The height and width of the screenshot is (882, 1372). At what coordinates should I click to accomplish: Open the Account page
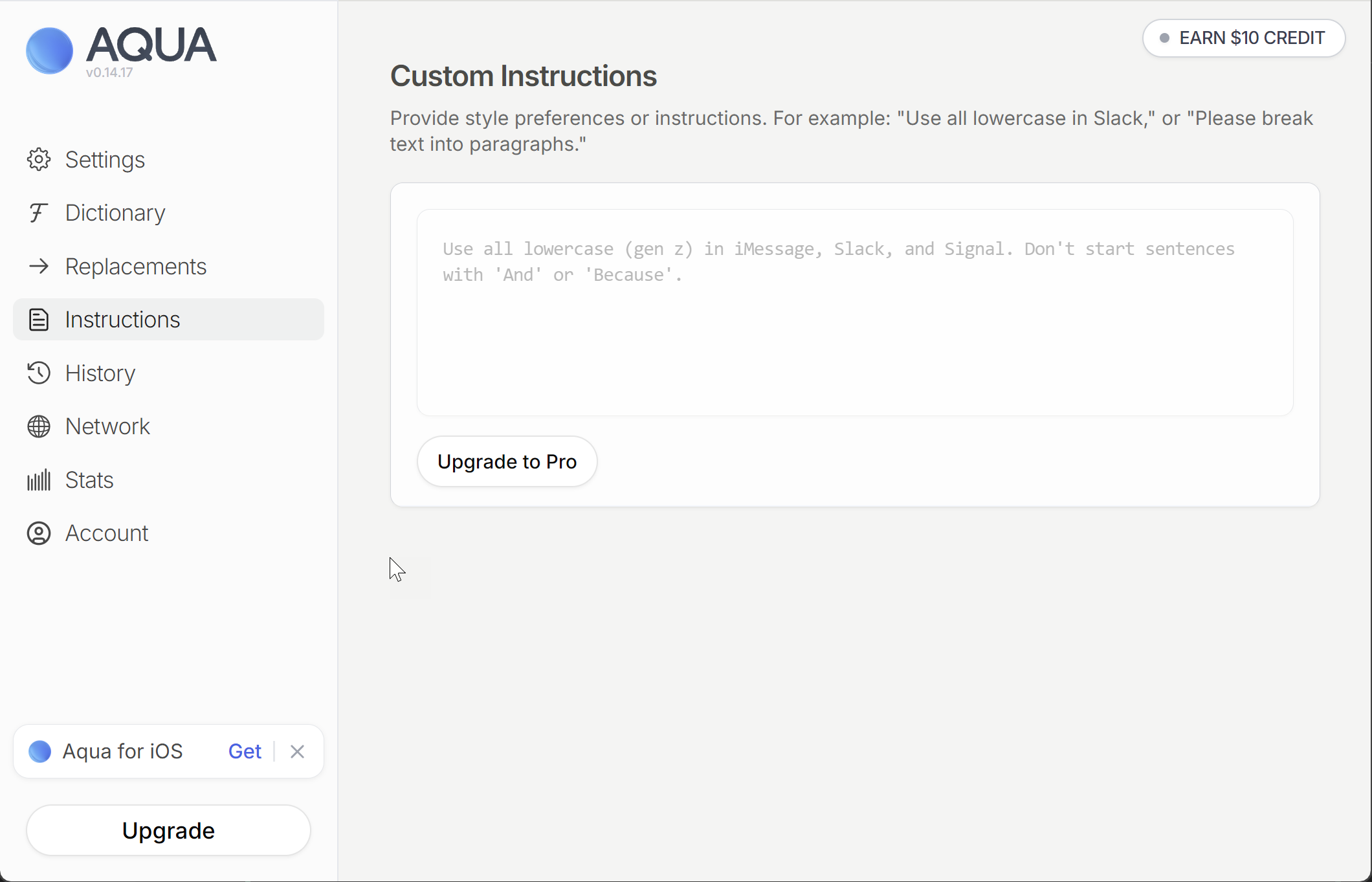(168, 533)
